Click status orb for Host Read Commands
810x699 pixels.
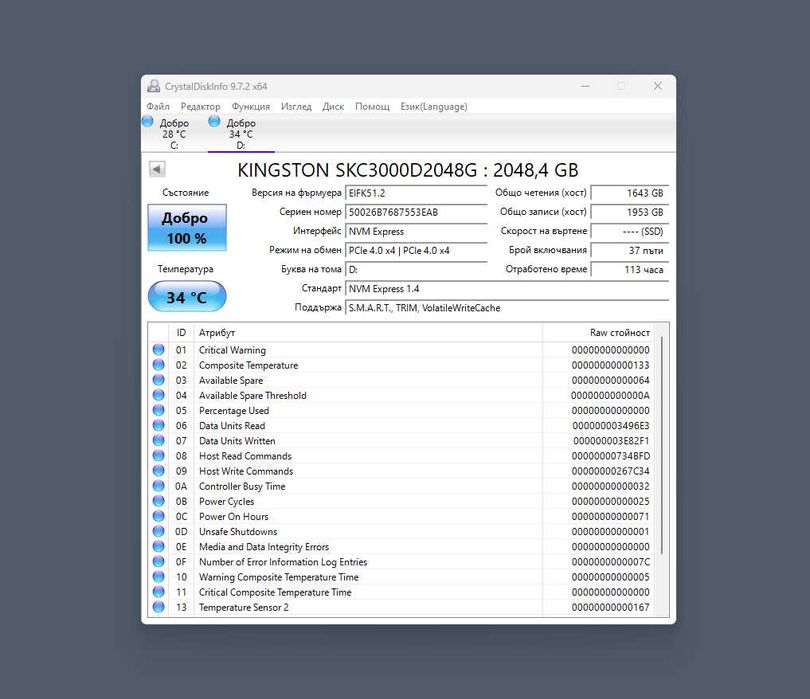pos(159,456)
